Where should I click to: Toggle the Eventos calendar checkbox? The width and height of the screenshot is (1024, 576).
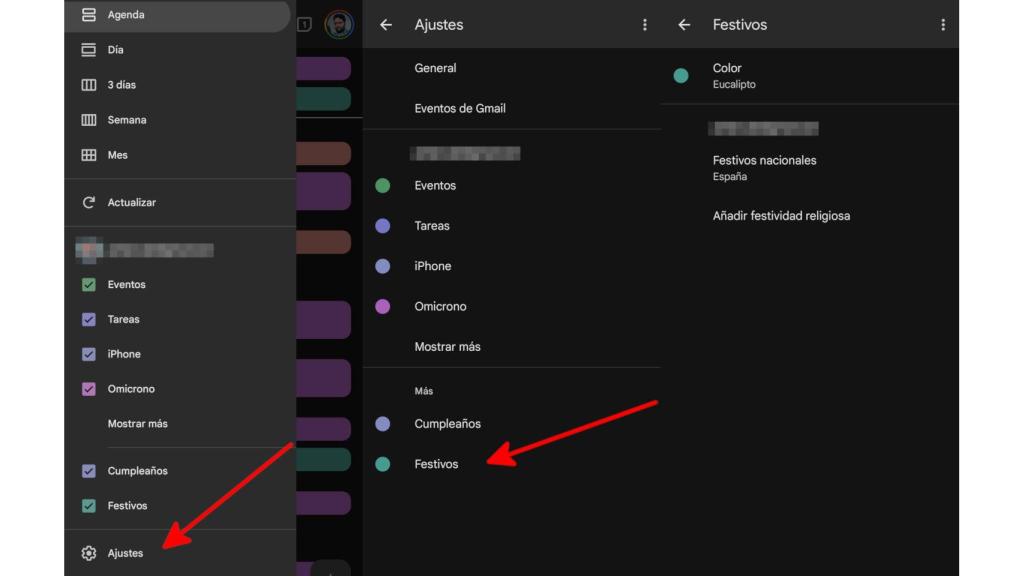point(89,285)
